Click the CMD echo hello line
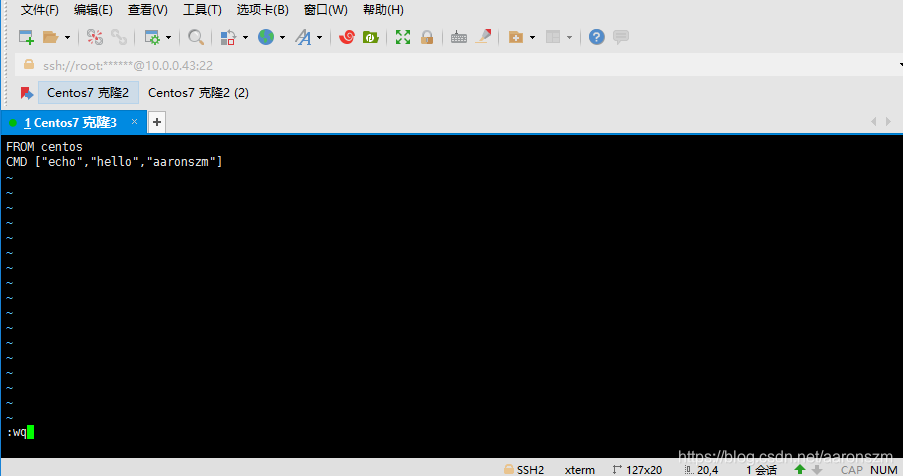This screenshot has width=903, height=476. [114, 162]
